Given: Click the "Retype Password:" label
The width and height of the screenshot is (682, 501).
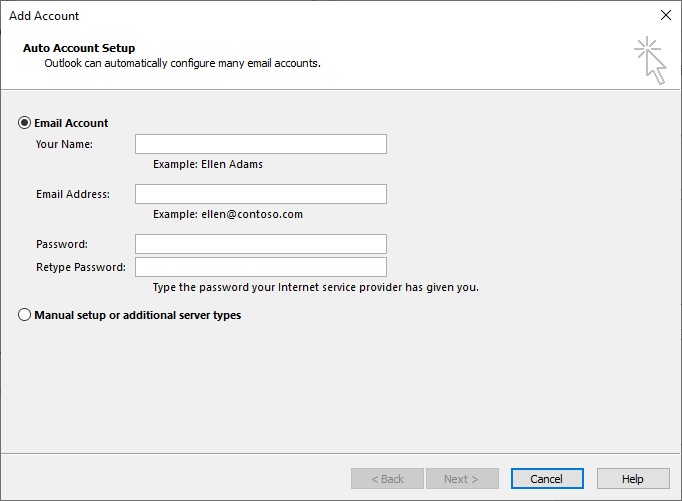Looking at the screenshot, I should (81, 267).
